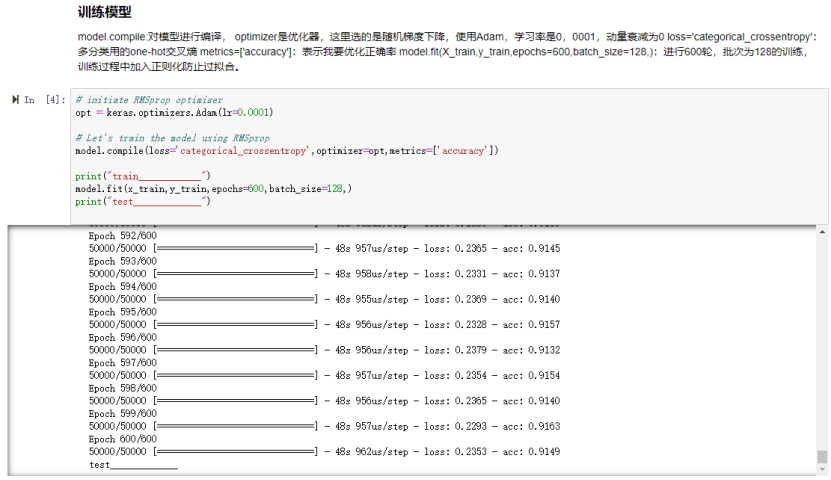Click the 'Epoch 595/600' output line
831x480 pixels.
(x=122, y=312)
